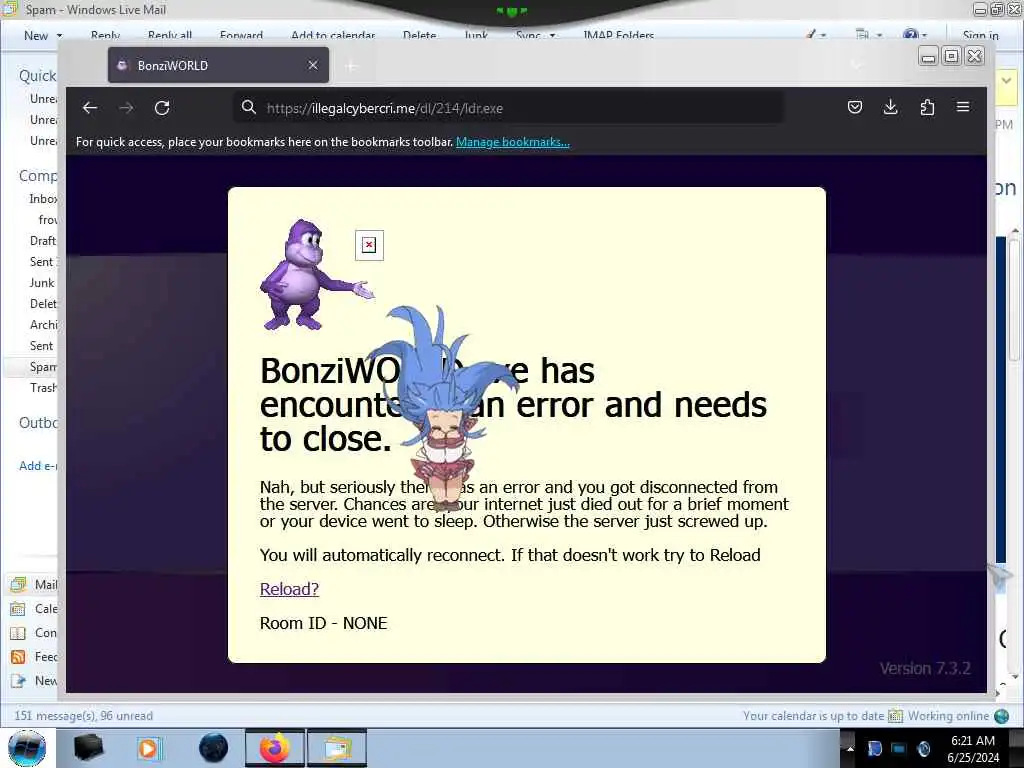1024x768 pixels.
Task: Select the Spam folder in Live Mail
Action: 43,367
